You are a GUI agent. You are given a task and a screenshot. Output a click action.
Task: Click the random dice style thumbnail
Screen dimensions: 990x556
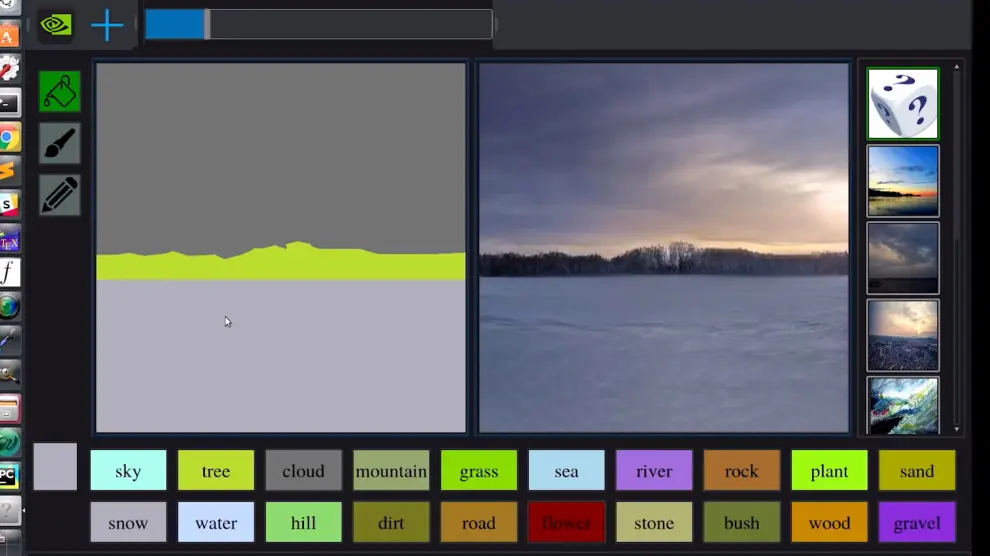pos(903,104)
